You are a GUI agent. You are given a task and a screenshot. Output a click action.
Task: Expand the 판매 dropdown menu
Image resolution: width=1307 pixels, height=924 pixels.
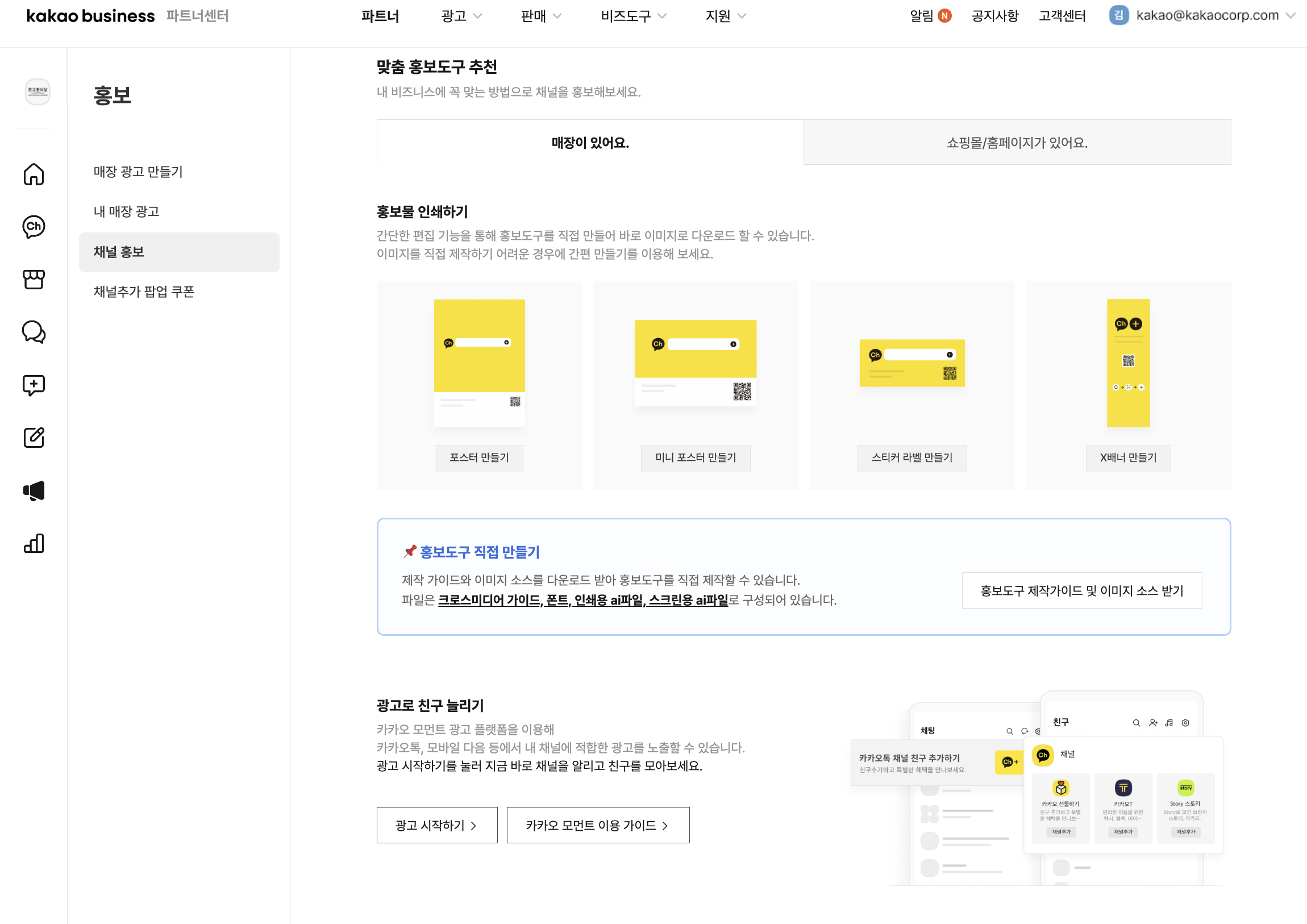click(x=541, y=16)
